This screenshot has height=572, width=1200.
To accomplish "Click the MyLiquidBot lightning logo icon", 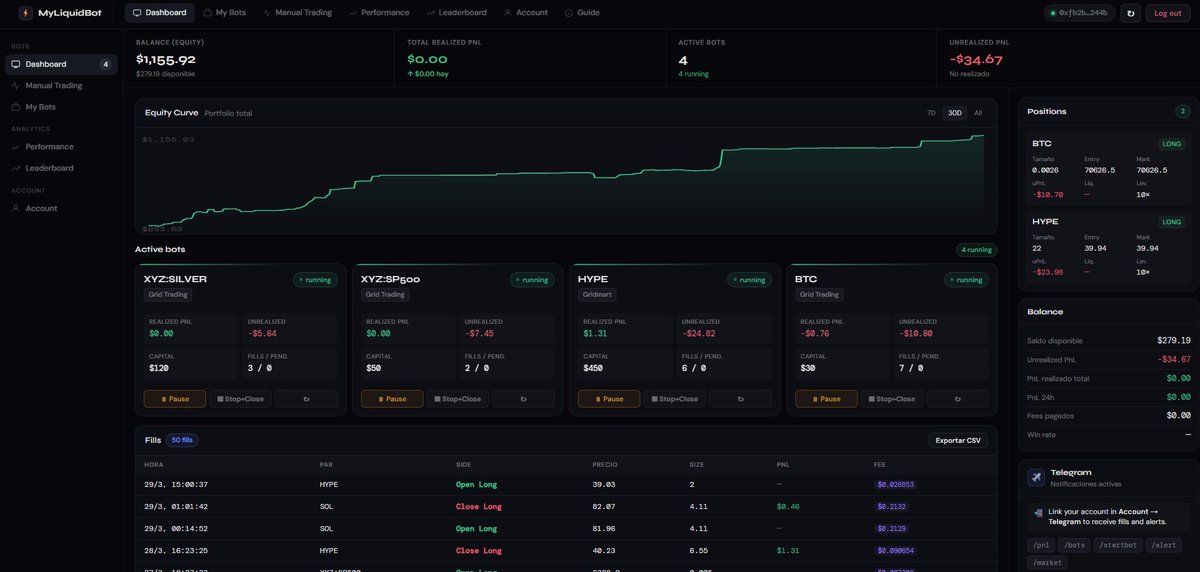I will pyautogui.click(x=25, y=13).
